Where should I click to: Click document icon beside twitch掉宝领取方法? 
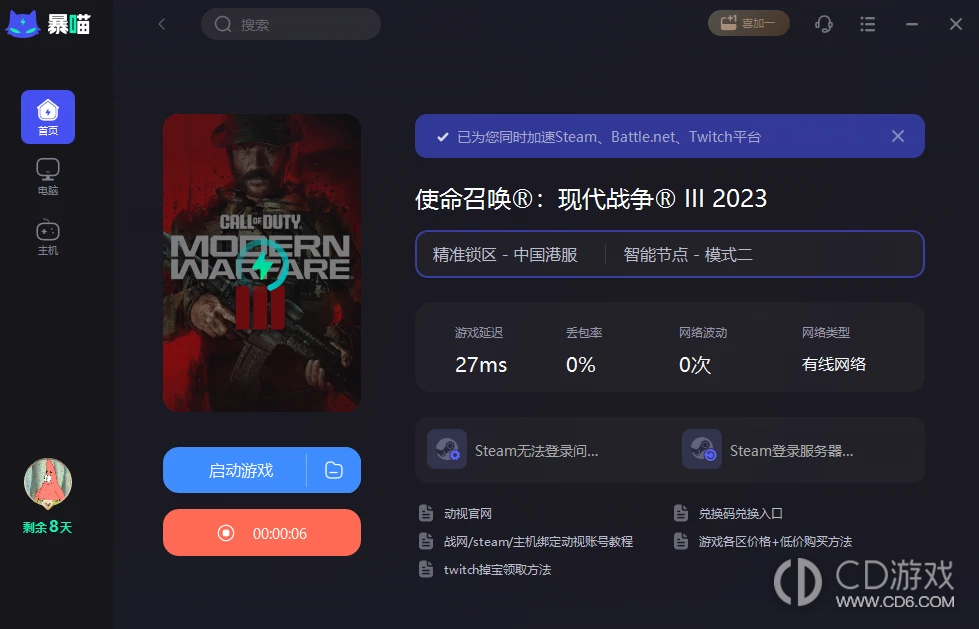tap(426, 569)
